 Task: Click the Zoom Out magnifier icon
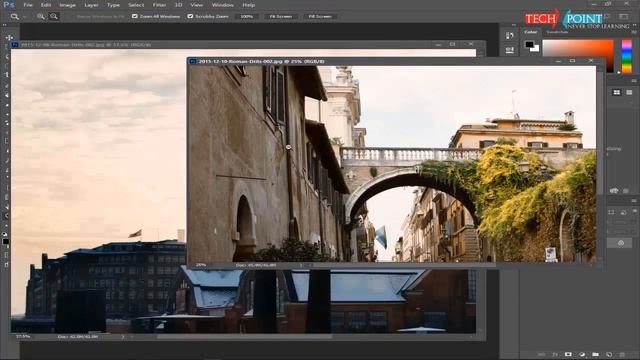[54, 16]
